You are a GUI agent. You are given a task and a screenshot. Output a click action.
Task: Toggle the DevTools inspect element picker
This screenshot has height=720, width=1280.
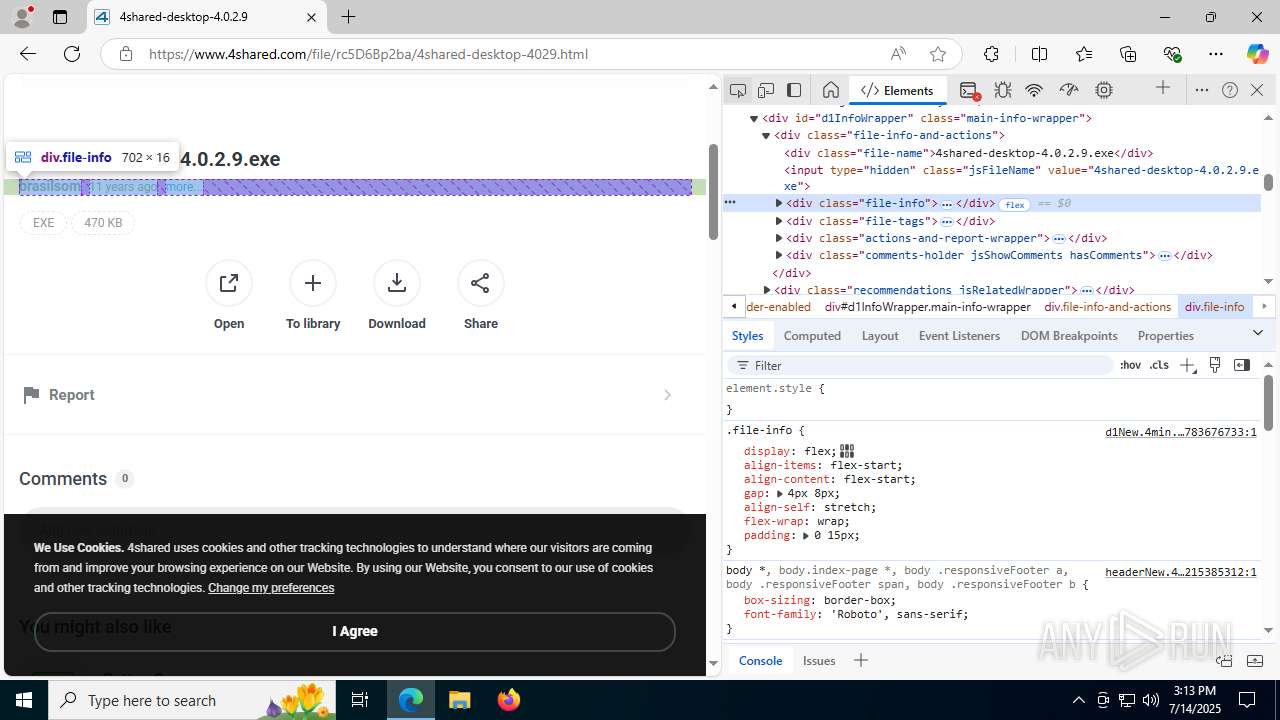point(738,90)
